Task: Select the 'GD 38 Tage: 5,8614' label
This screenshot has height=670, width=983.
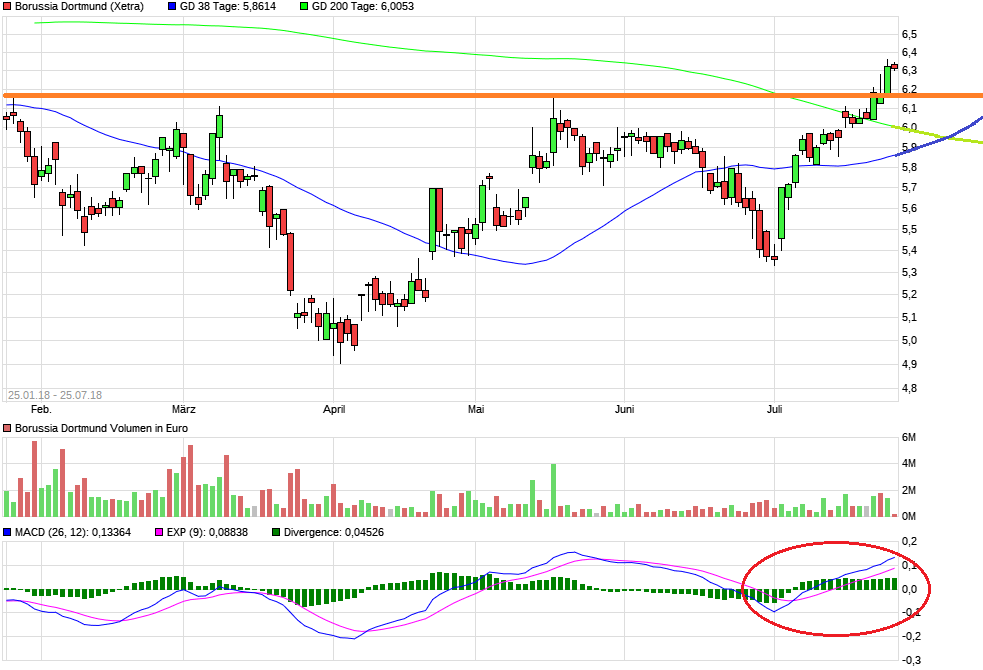Action: coord(228,6)
